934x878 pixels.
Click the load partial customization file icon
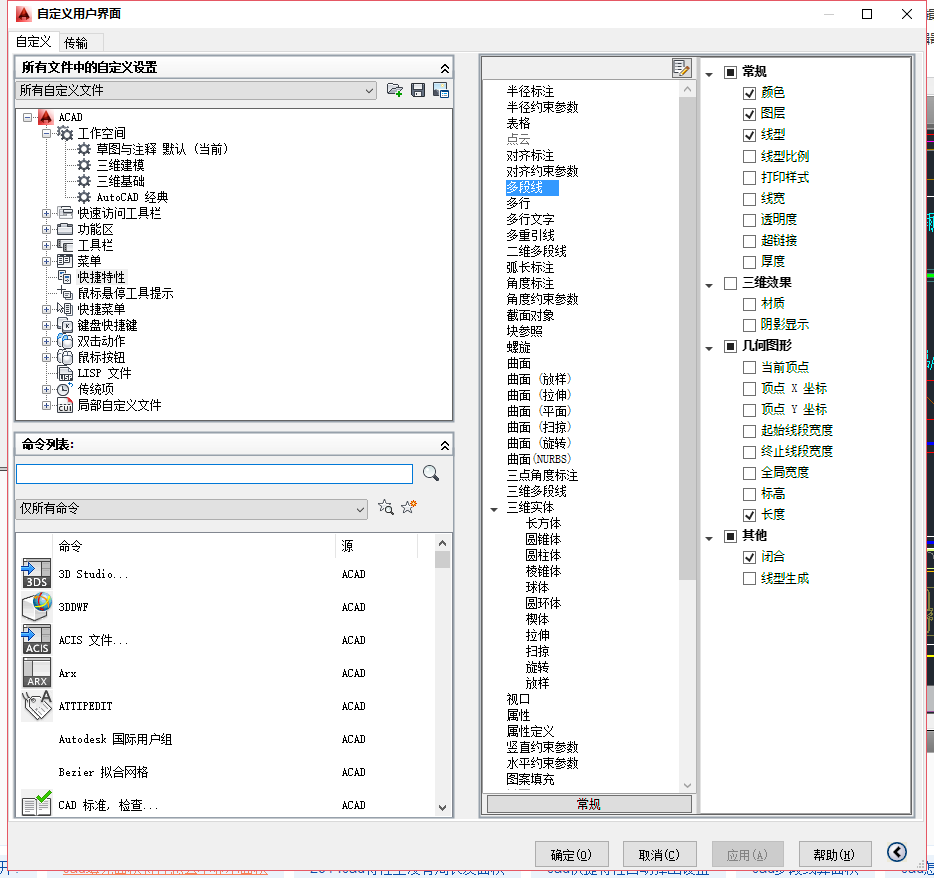click(394, 90)
